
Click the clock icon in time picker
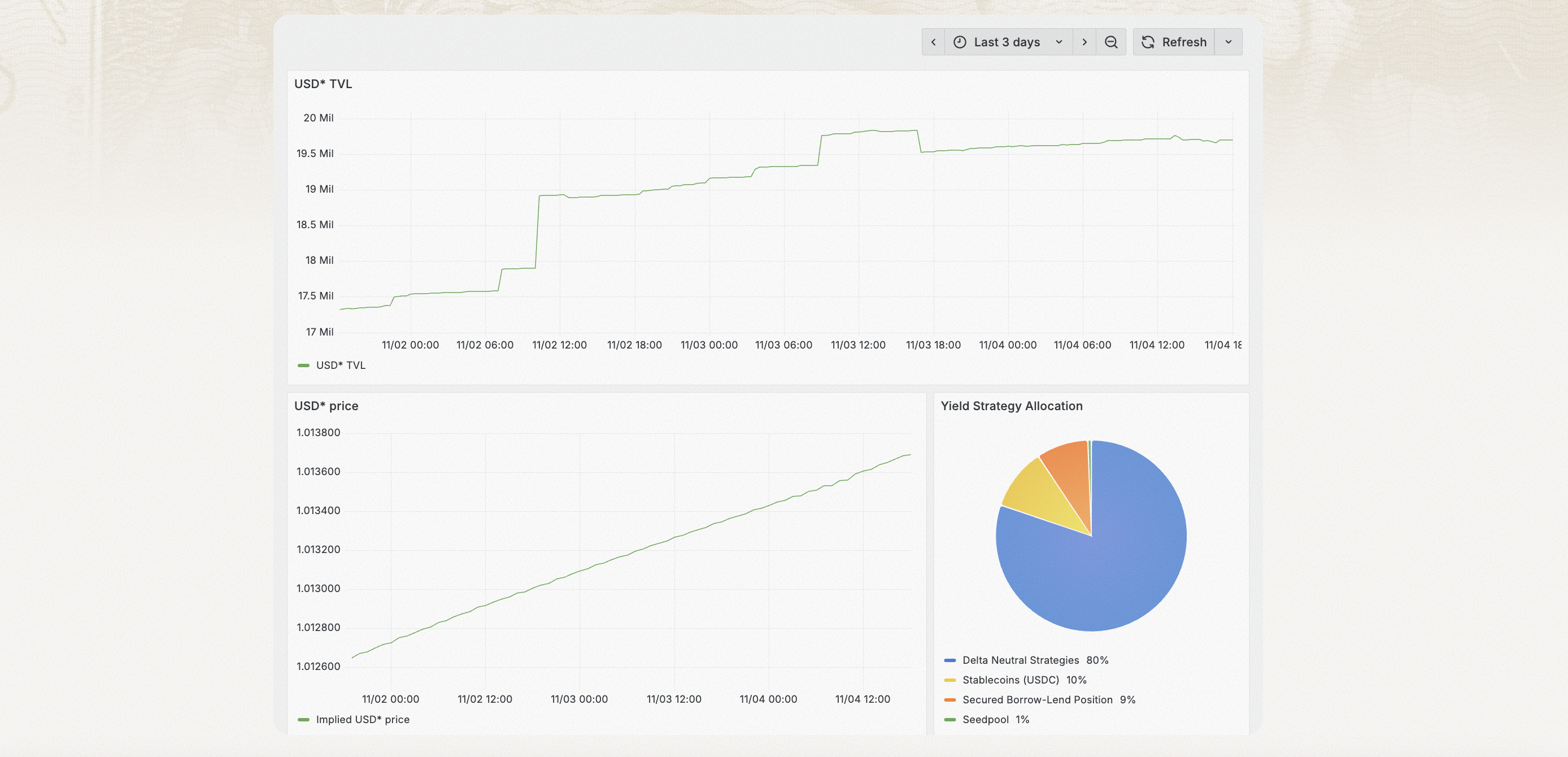pos(960,42)
